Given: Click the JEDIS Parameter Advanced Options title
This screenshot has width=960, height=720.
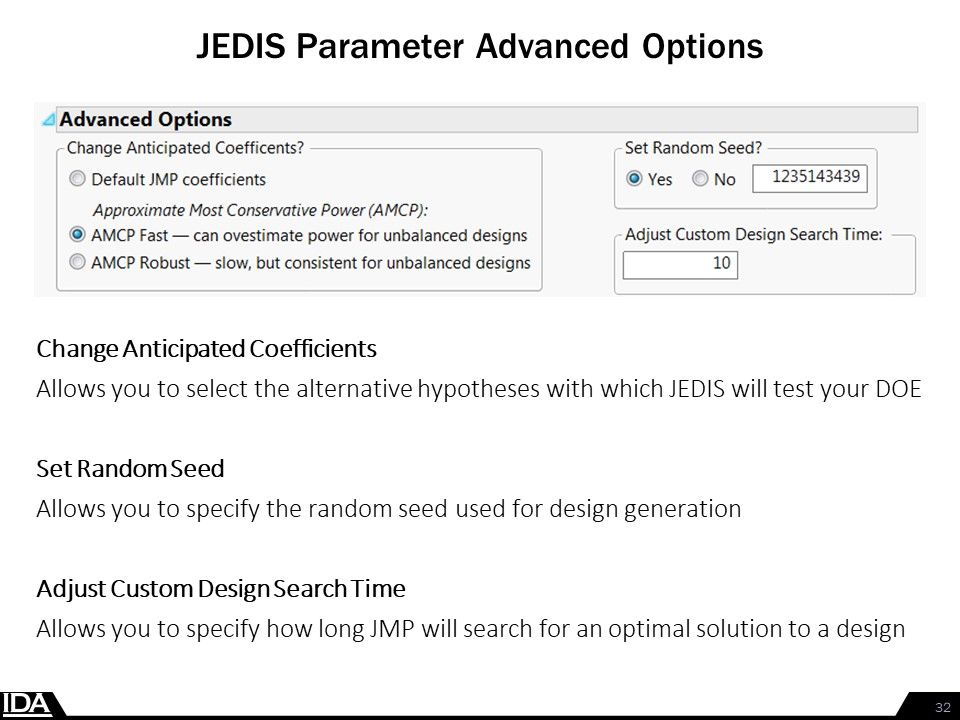Looking at the screenshot, I should [479, 46].
